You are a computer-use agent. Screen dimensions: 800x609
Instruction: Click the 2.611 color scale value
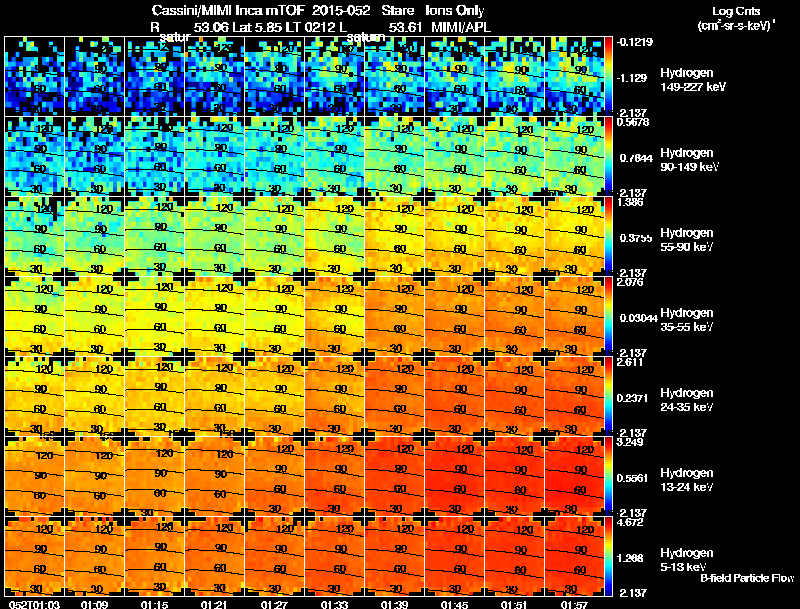click(630, 362)
